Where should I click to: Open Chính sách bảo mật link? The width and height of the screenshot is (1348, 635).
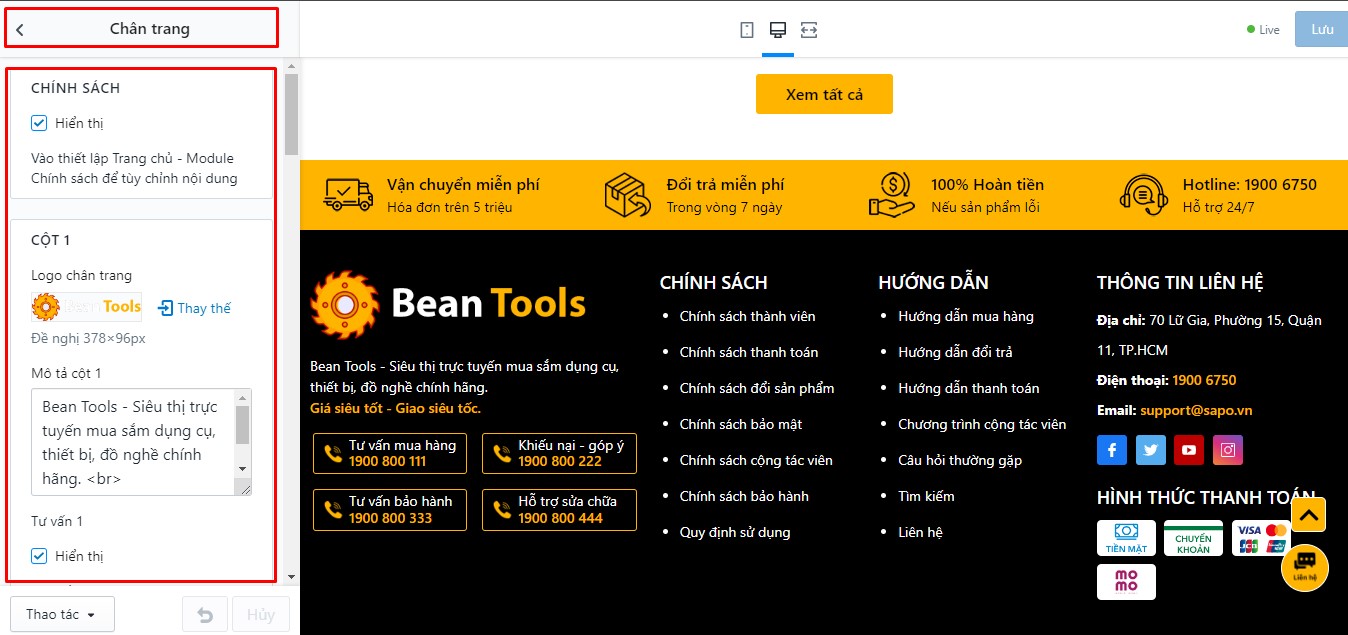coord(741,424)
